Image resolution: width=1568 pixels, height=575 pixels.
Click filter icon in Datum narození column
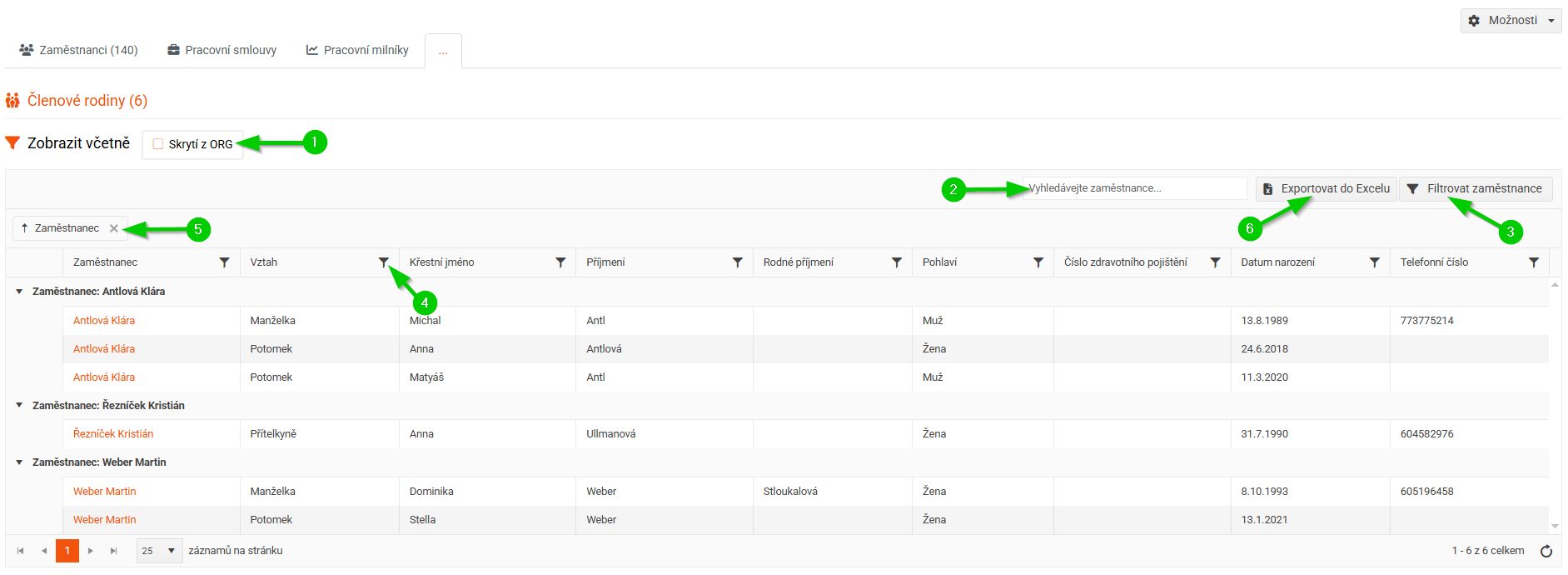coord(1374,262)
